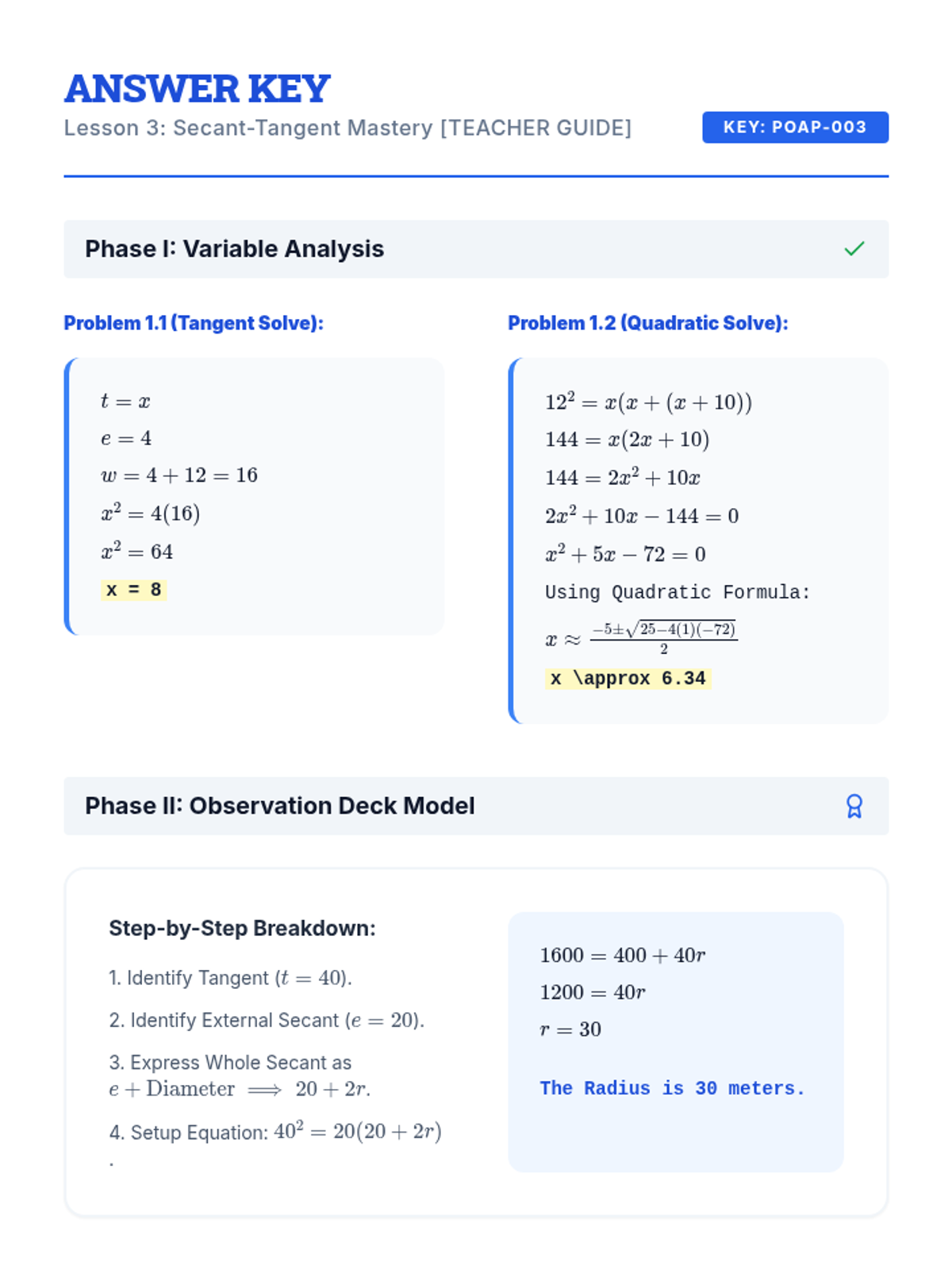Screen dimensions: 952x1270
Task: Collapse the Phase I: Variable Analysis header
Action: (x=234, y=249)
